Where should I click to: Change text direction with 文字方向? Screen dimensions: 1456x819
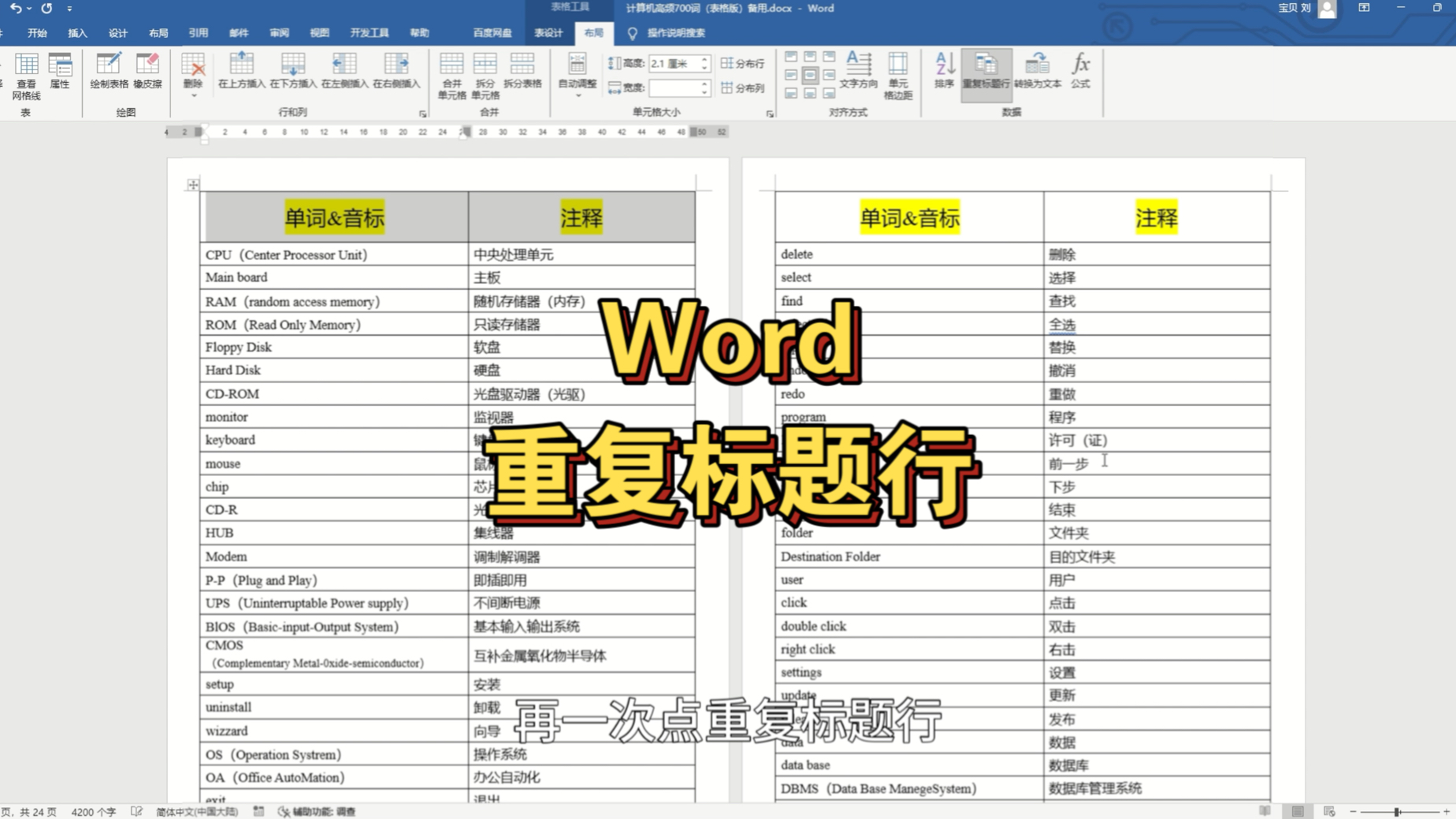click(x=859, y=73)
